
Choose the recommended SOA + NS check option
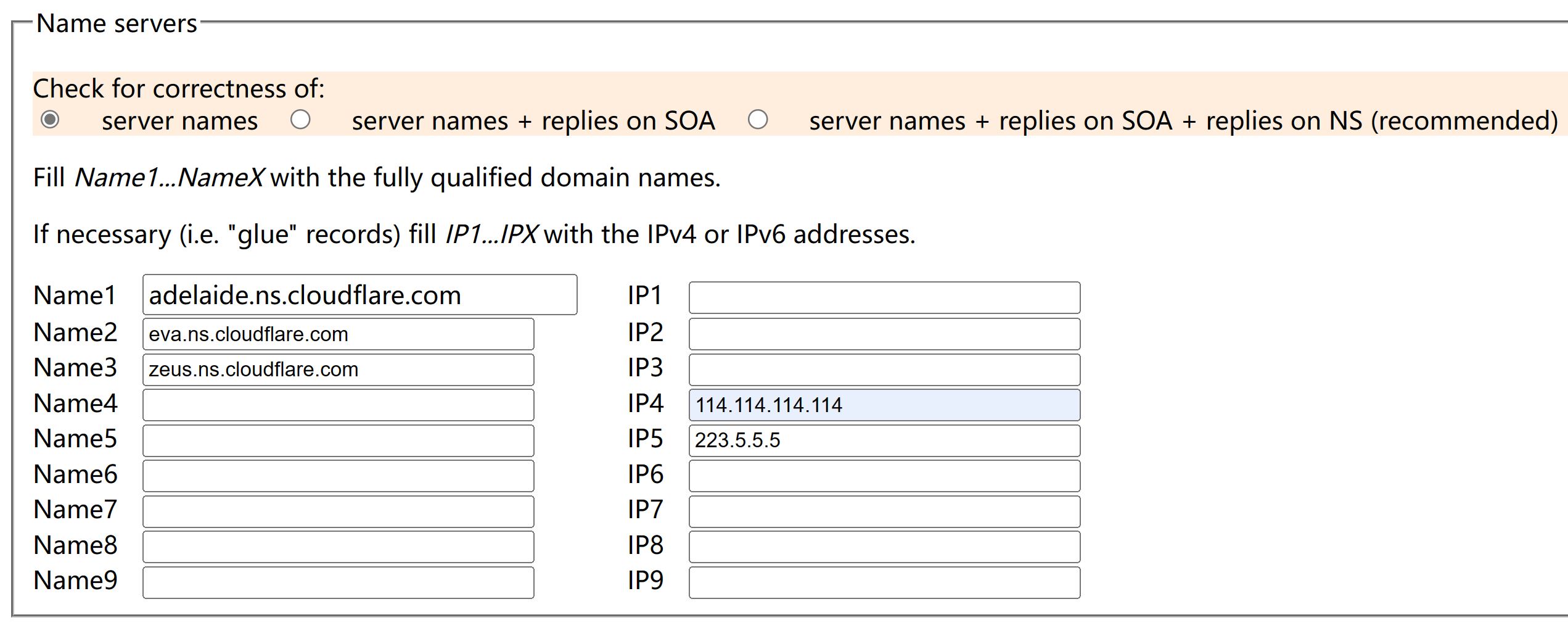pyautogui.click(x=758, y=120)
